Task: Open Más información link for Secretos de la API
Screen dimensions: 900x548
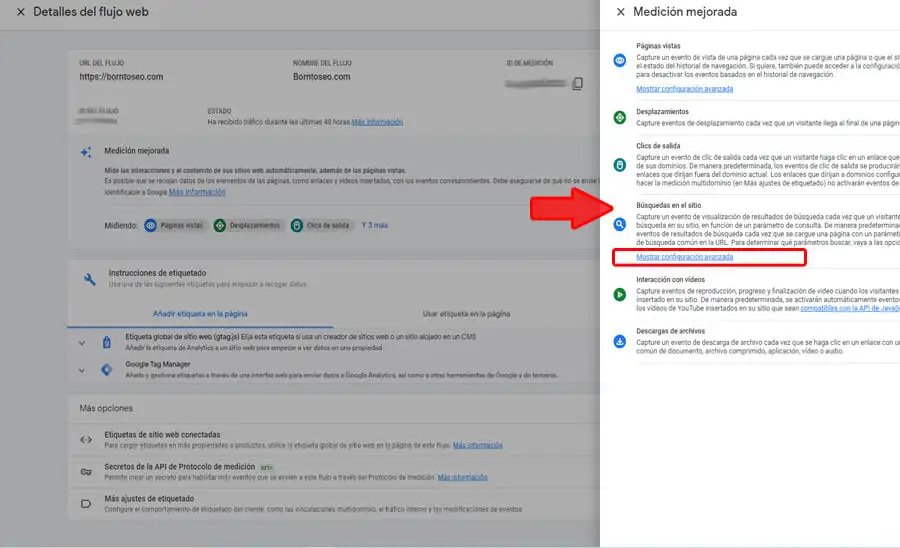Action: [x=463, y=477]
